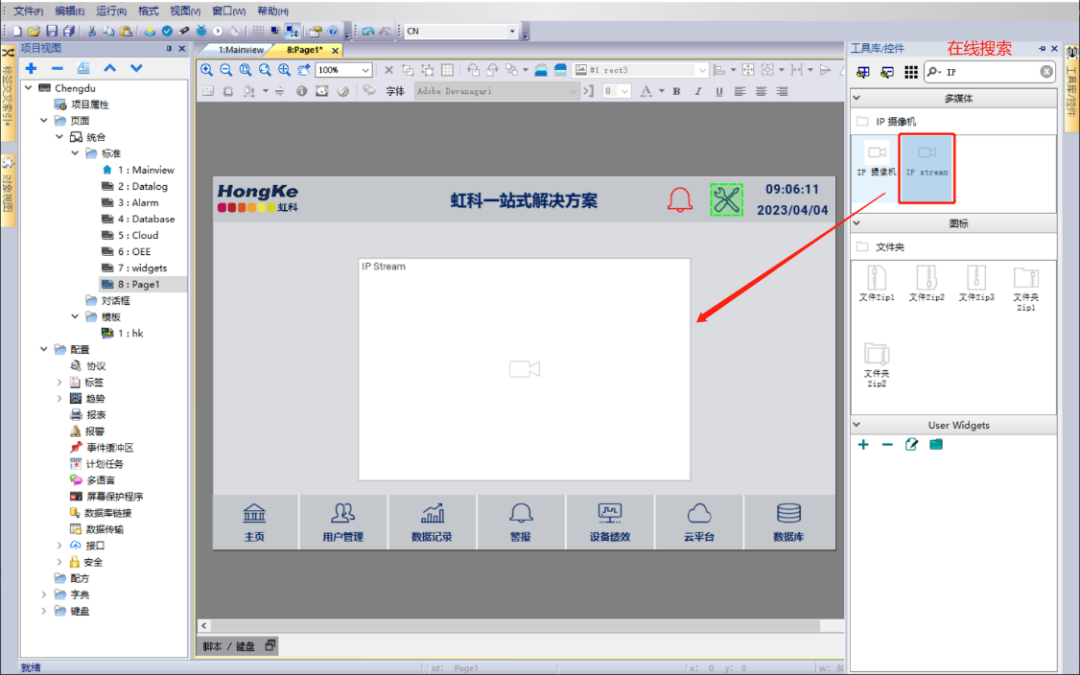Open 项目属性 in the project tree

point(90,104)
